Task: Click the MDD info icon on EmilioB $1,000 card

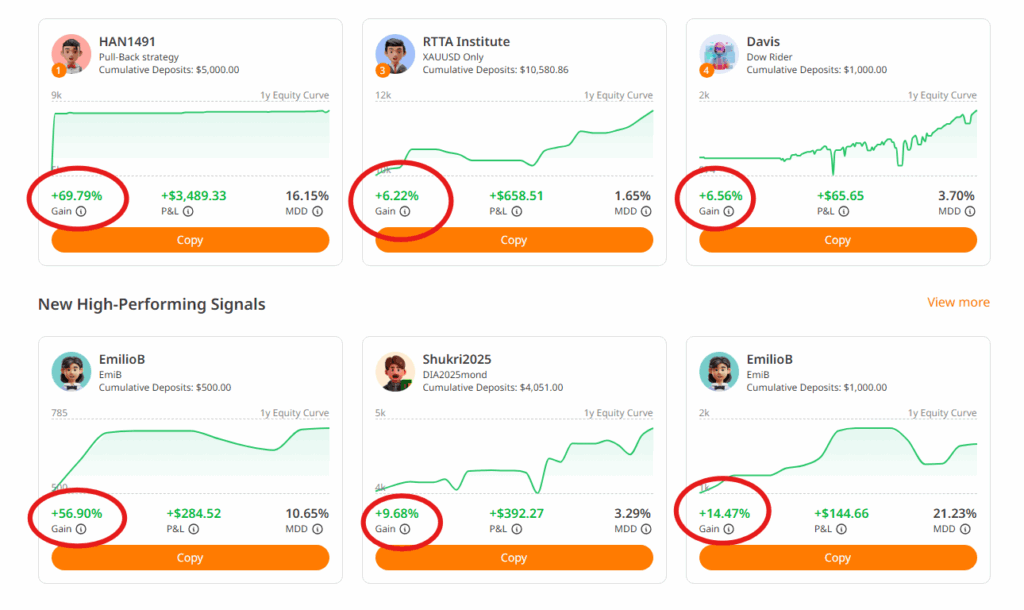Action: point(965,529)
